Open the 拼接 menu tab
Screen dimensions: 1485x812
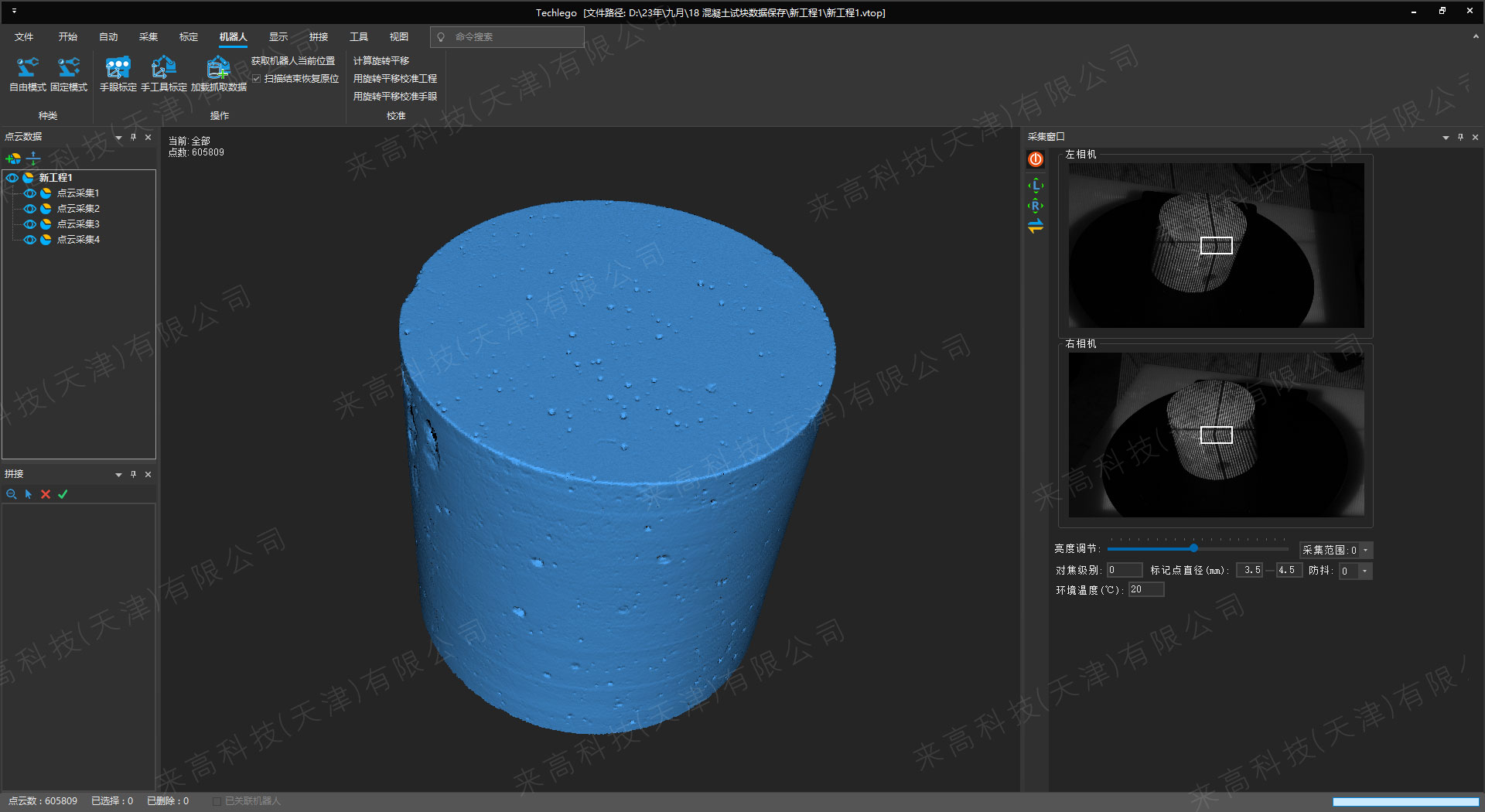tap(319, 37)
